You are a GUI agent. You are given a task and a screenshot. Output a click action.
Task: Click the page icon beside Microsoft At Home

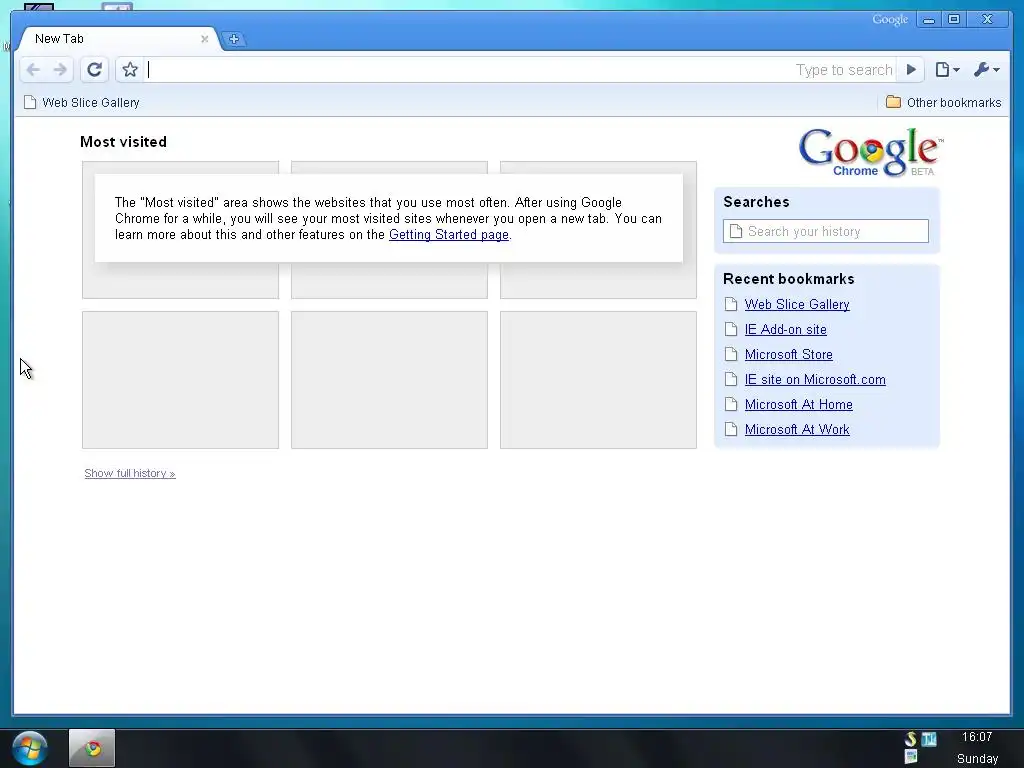click(x=731, y=404)
